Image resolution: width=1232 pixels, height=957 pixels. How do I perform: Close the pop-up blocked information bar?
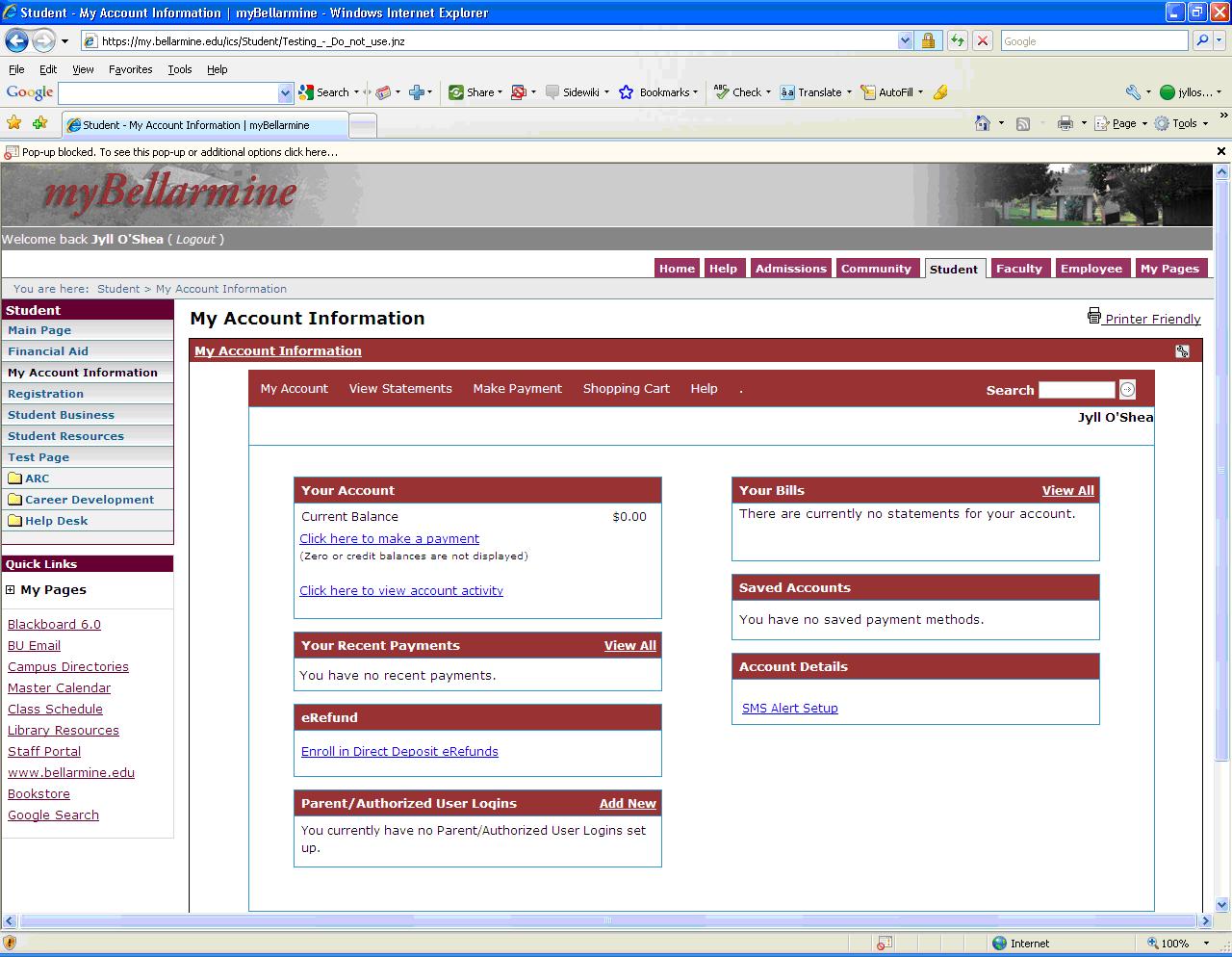coord(1221,151)
